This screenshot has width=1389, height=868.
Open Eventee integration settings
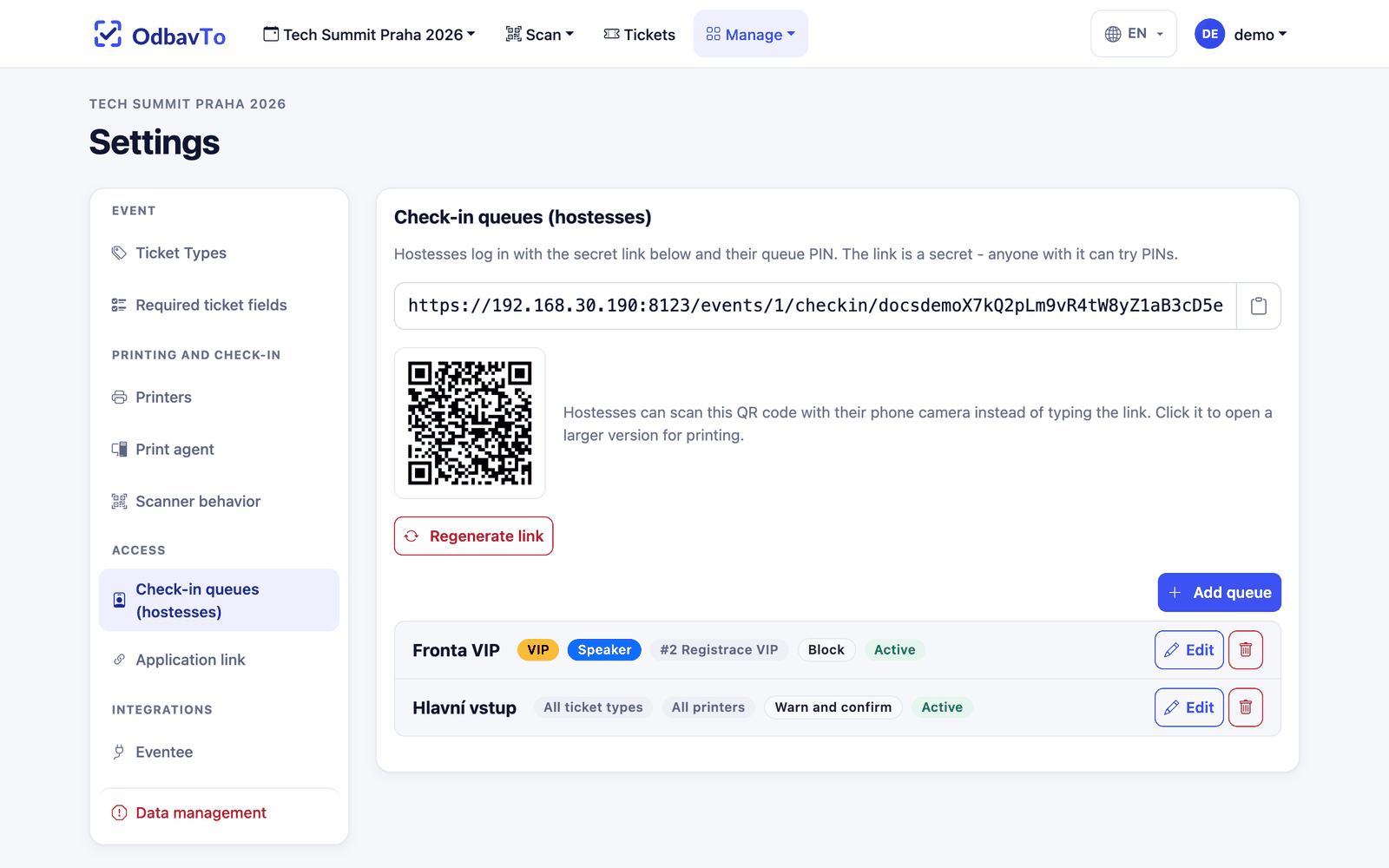(219, 752)
